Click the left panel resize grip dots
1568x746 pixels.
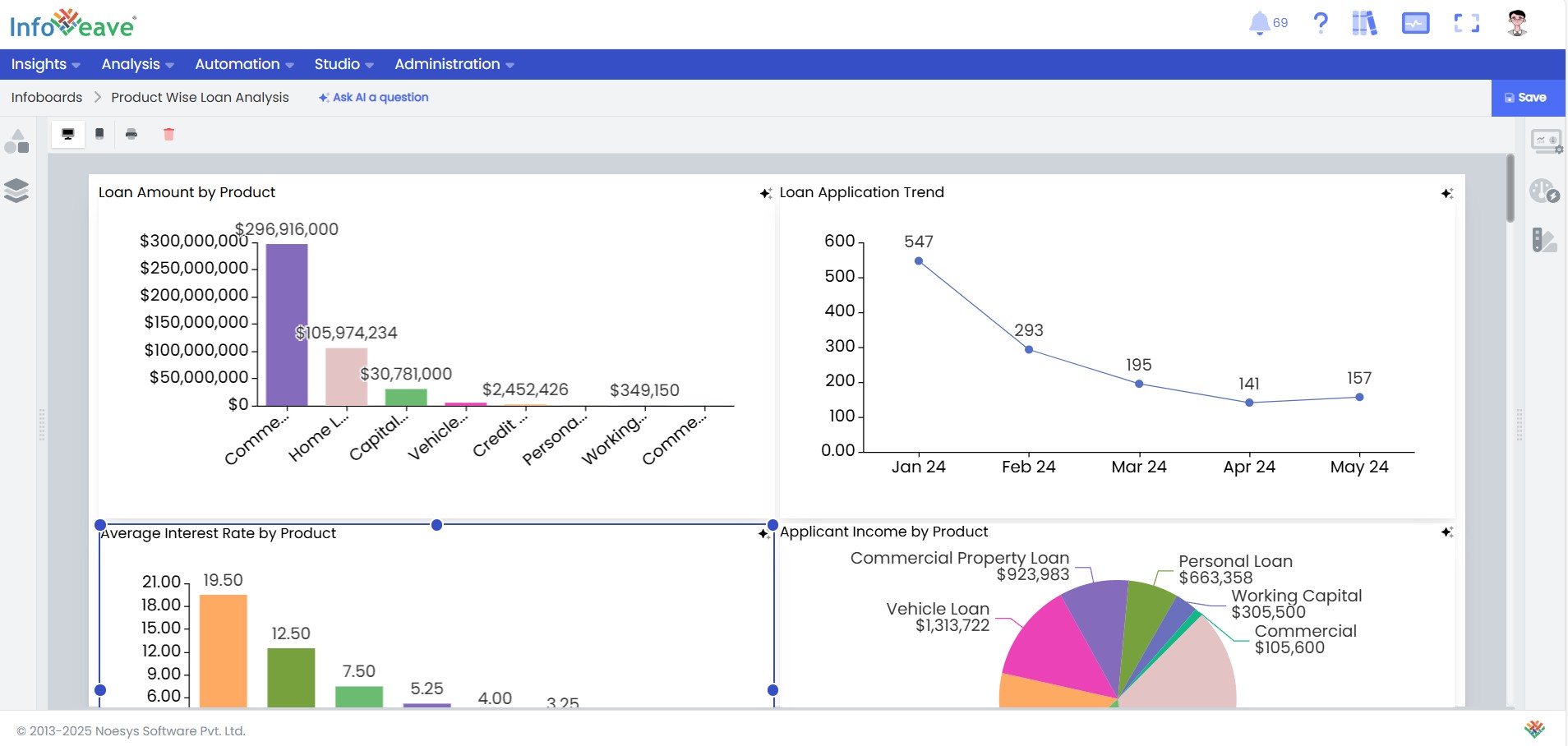[42, 425]
